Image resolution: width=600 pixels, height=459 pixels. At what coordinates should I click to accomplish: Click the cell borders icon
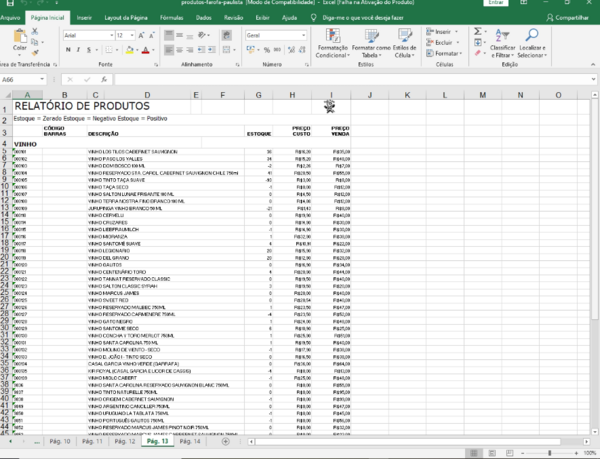pos(109,50)
